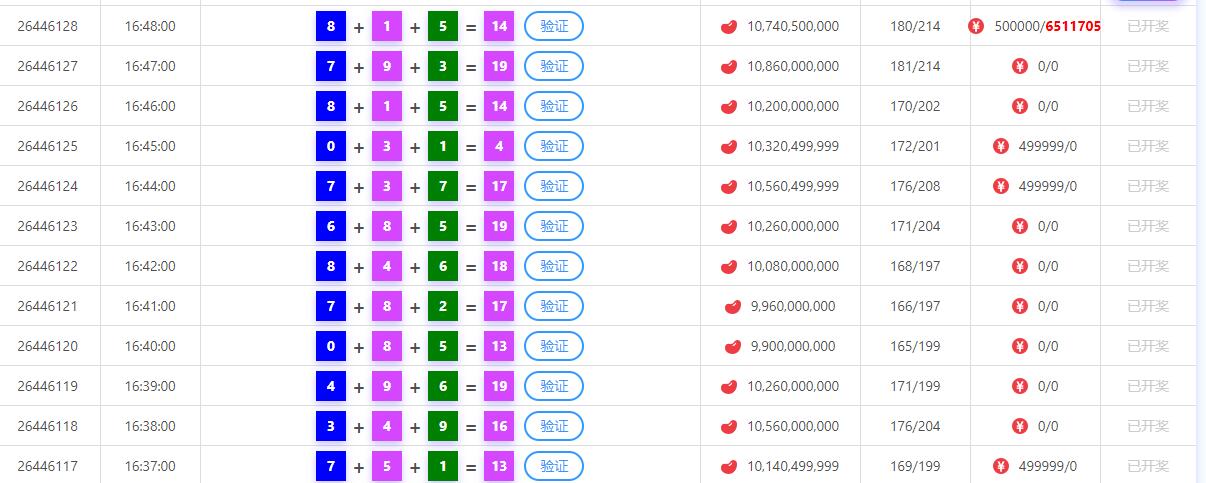Click the green 9 tile in row 26446118

[x=443, y=426]
